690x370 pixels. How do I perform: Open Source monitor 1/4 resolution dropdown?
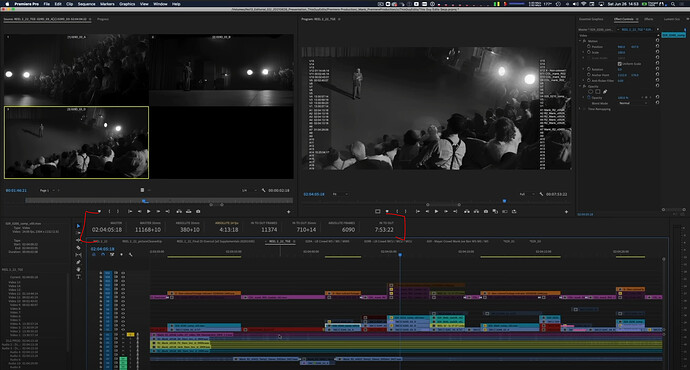[249, 190]
